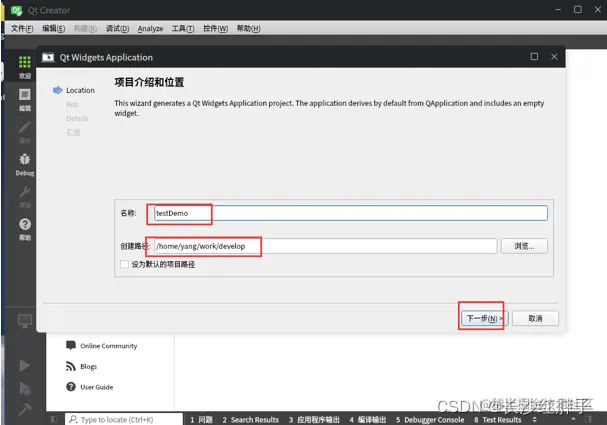Click the 下一步(N) next button
The height and width of the screenshot is (425, 607).
[x=485, y=319]
